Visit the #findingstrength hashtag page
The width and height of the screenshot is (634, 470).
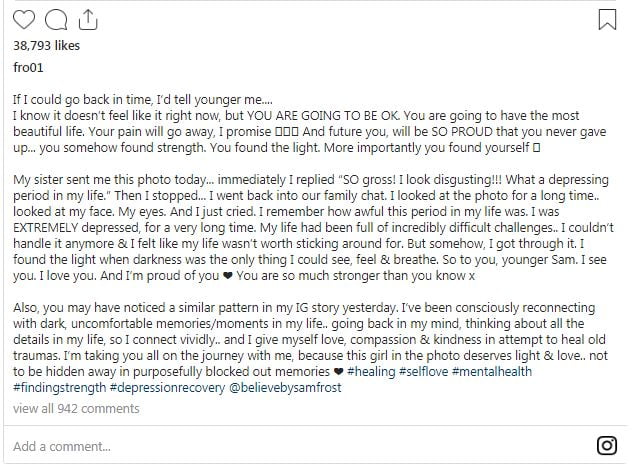coord(59,387)
